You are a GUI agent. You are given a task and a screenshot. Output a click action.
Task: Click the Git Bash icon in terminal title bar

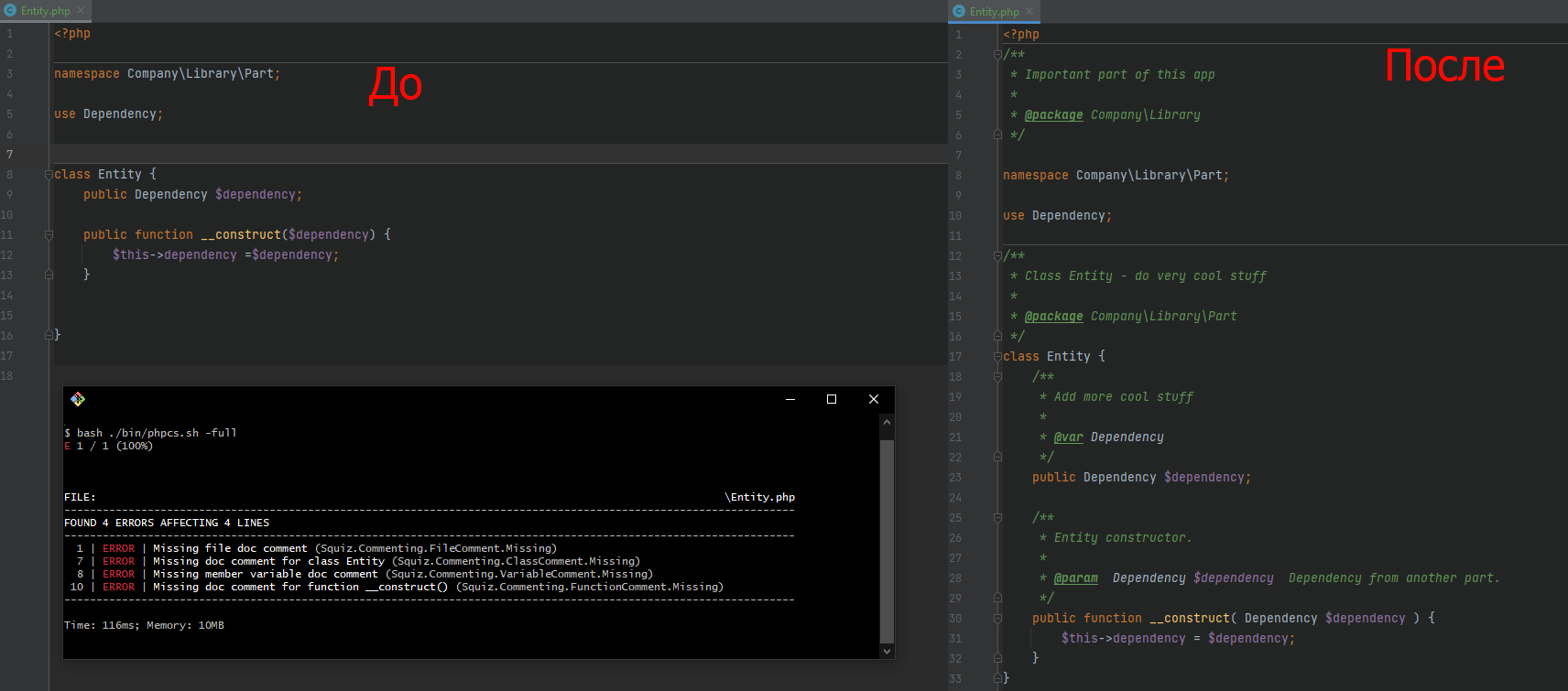(78, 399)
